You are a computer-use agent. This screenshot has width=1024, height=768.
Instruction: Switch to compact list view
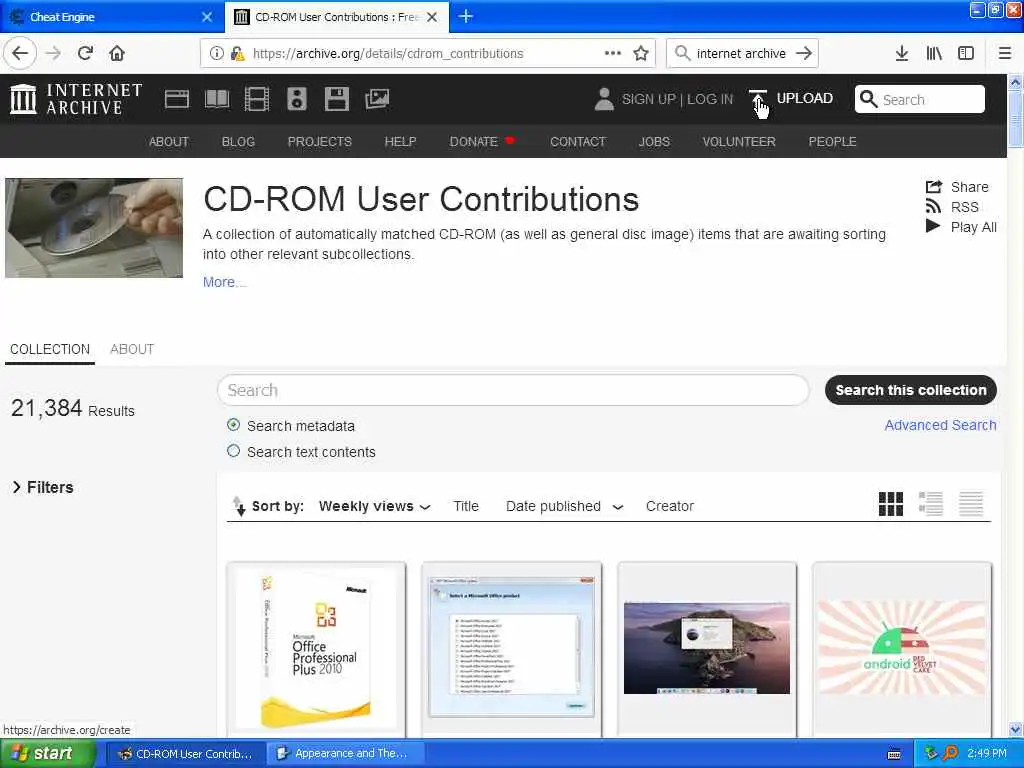coord(970,504)
